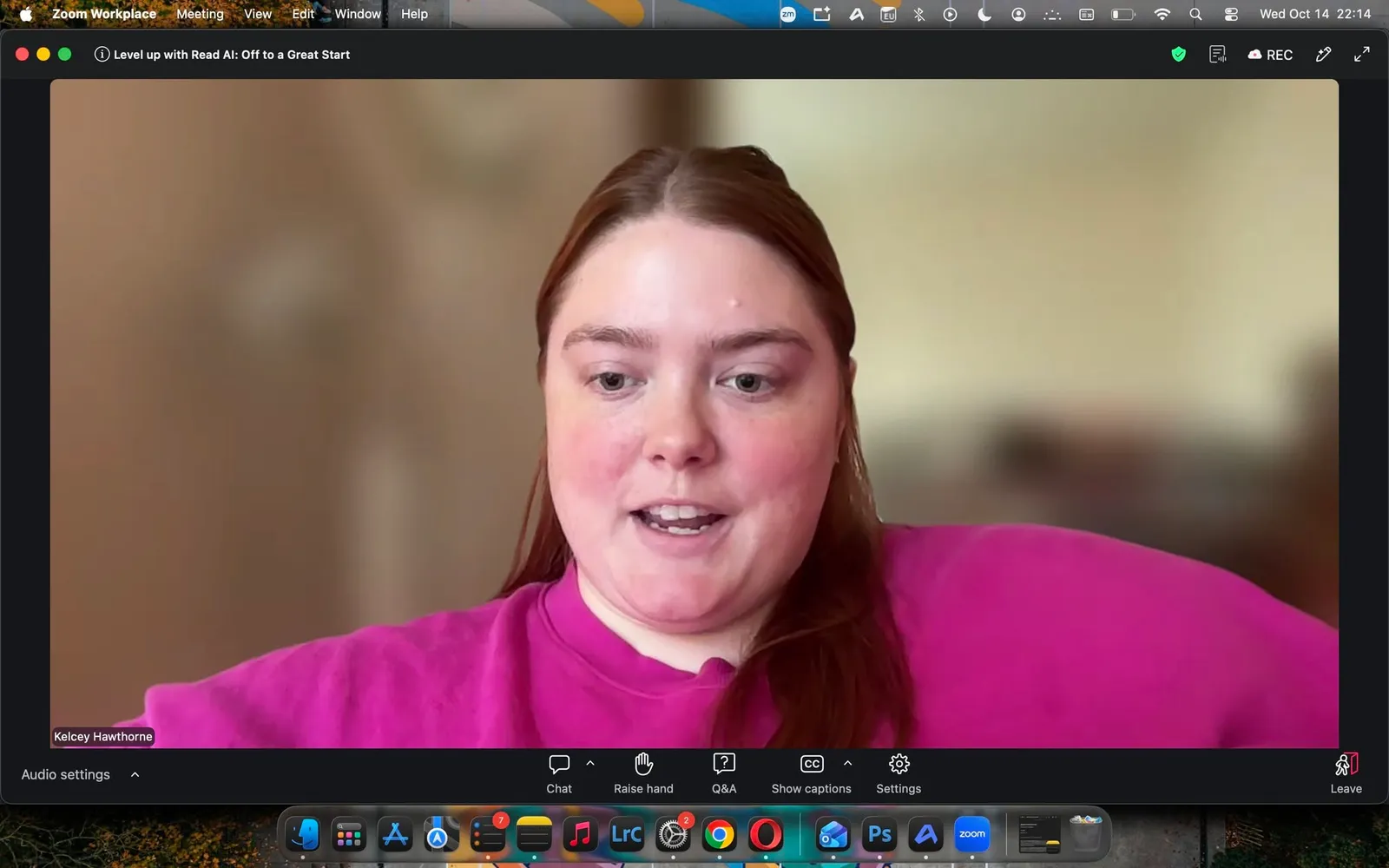
Task: Open the Edit menu
Action: 303,14
